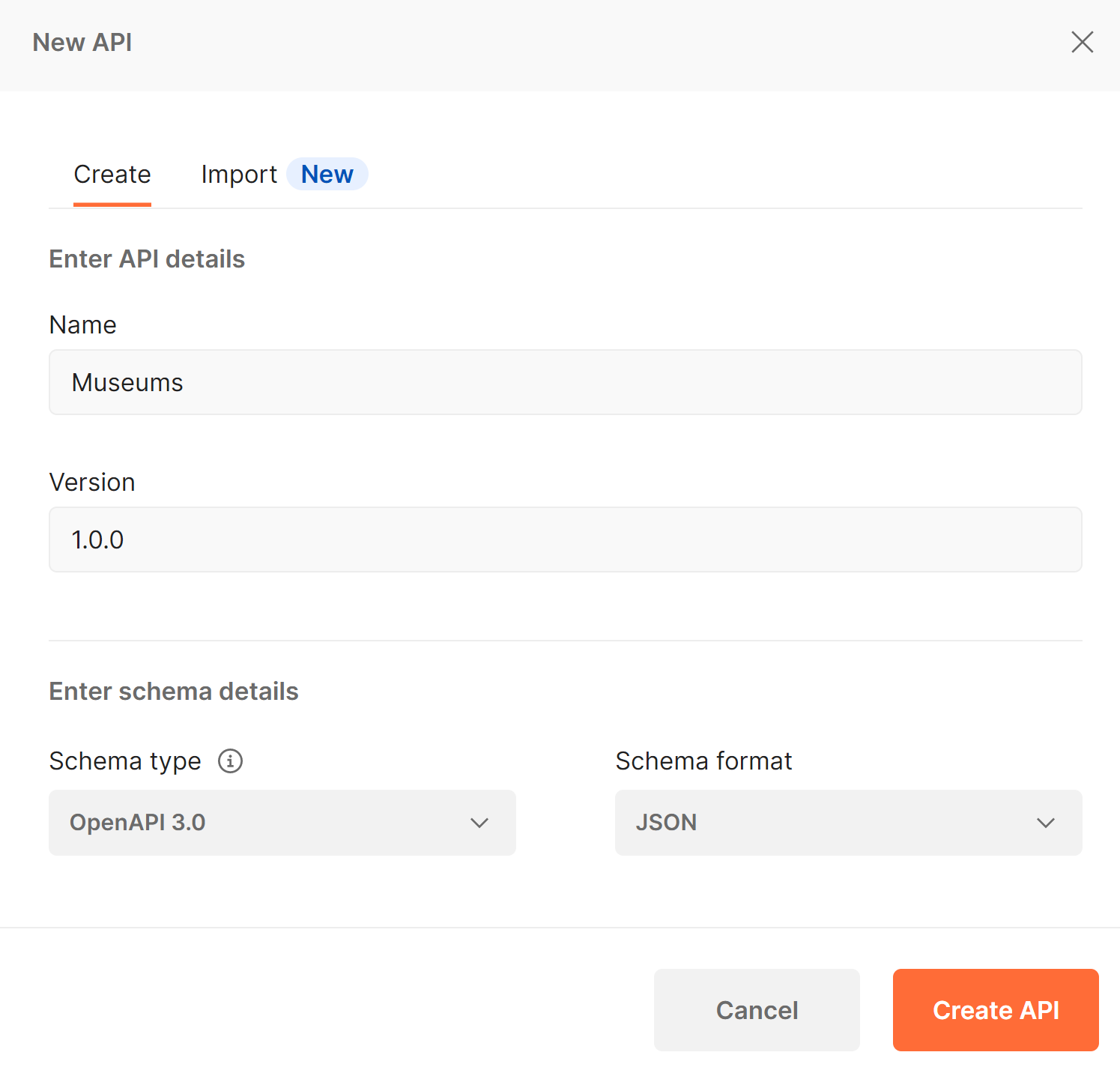Click the Create API button
Screen dimensions: 1120x1085
point(996,1010)
